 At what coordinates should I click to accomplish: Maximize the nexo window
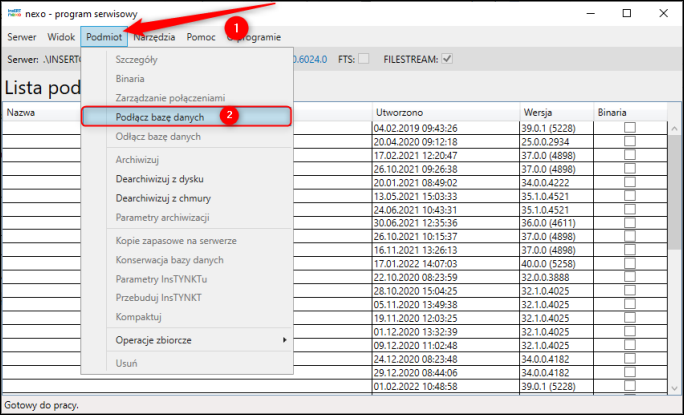click(x=627, y=13)
